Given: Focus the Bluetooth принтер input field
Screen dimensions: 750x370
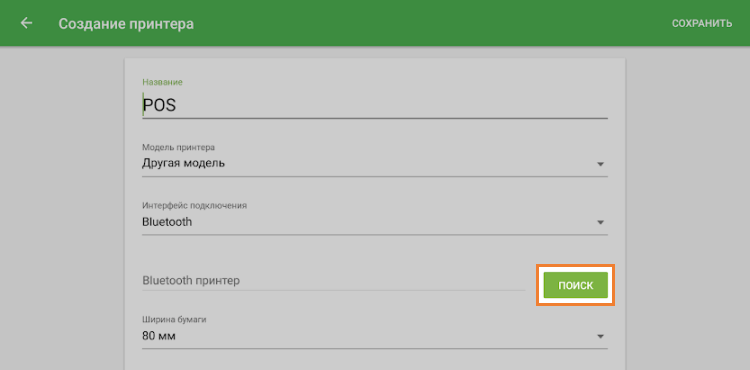Looking at the screenshot, I should [x=333, y=281].
